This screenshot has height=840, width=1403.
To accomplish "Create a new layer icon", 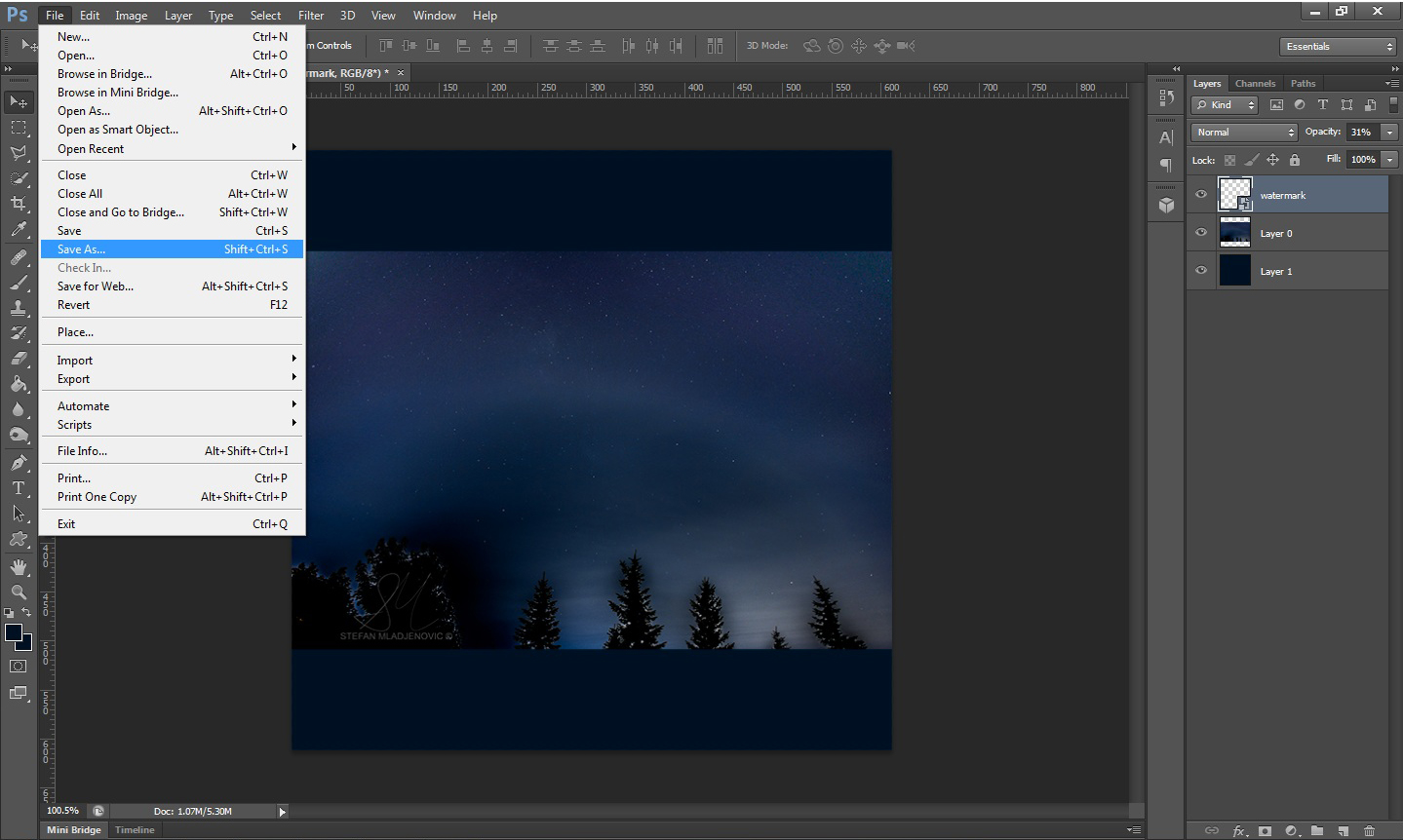I will coord(1344,831).
